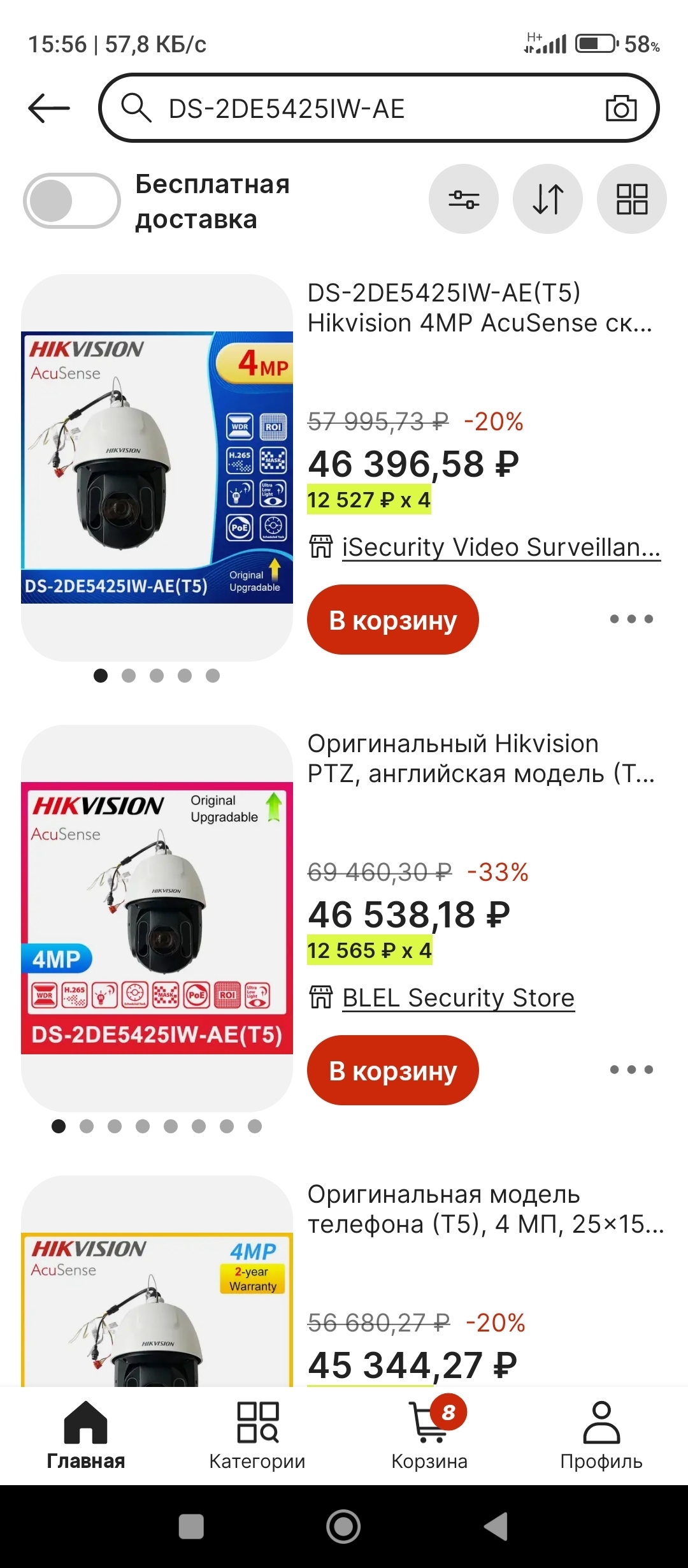Select second image dot of first product
The image size is (688, 1568).
click(129, 676)
